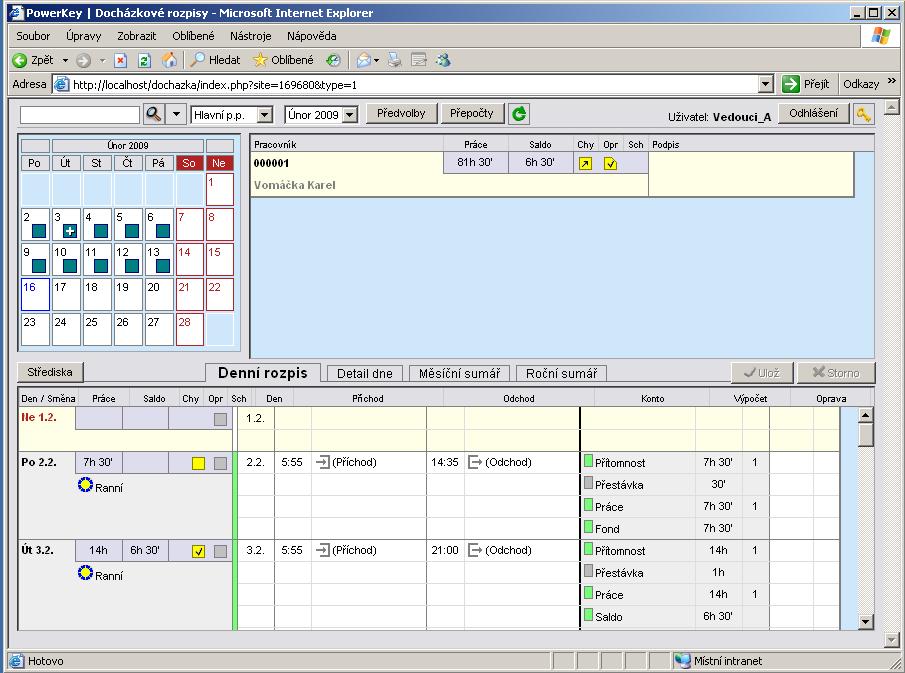905x673 pixels.
Task: Click the yellow arrow Chy icon for worker 000001
Action: [x=585, y=164]
